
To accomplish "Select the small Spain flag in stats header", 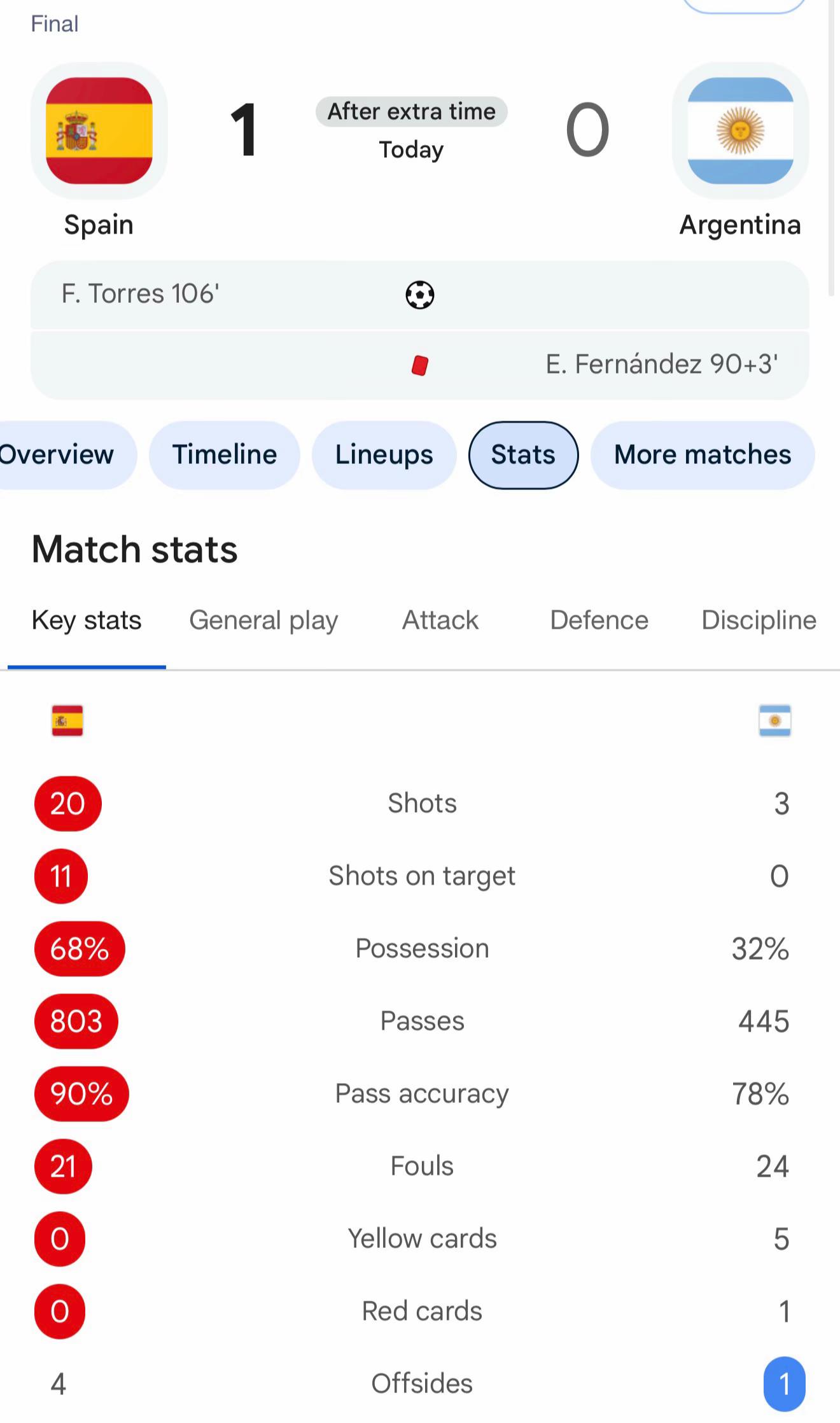I will [67, 721].
